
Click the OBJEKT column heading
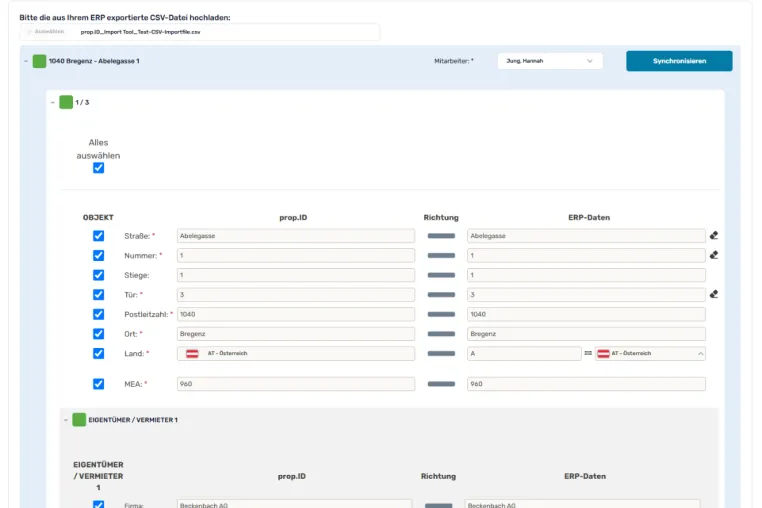(x=98, y=217)
